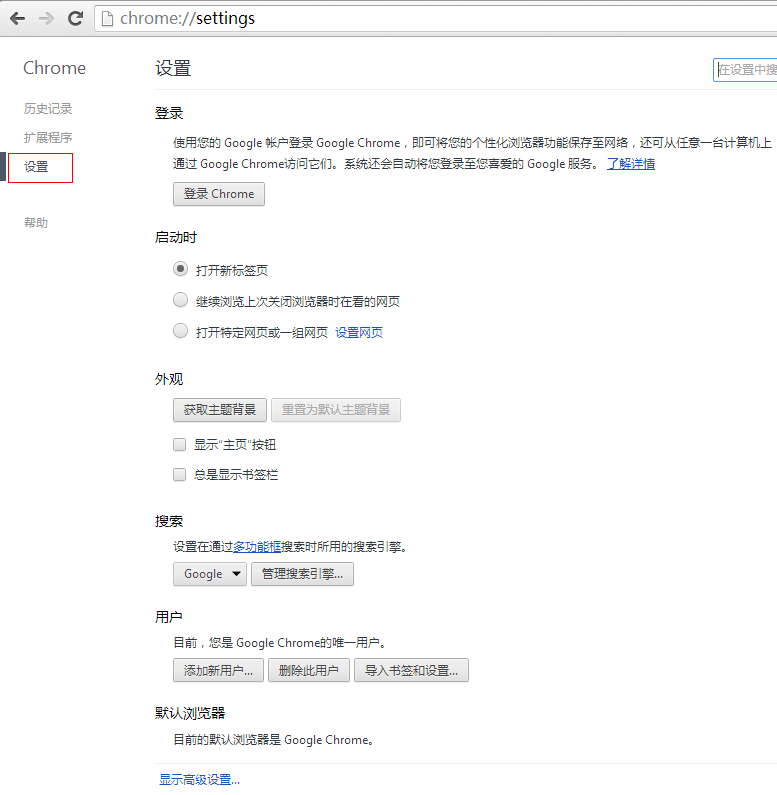Open 历史记录 in the sidebar

(x=48, y=109)
